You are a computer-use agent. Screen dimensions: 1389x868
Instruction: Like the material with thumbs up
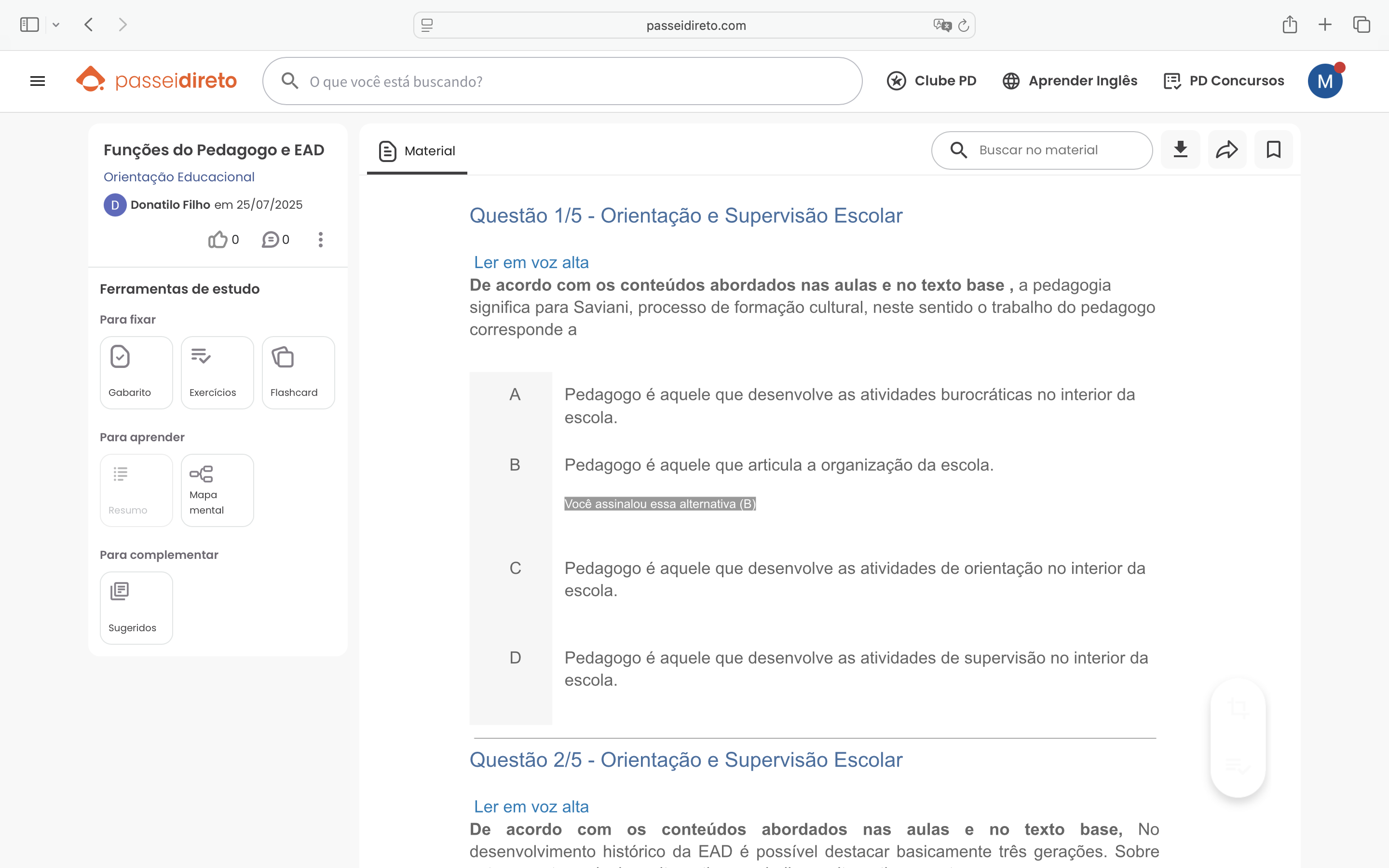[218, 239]
